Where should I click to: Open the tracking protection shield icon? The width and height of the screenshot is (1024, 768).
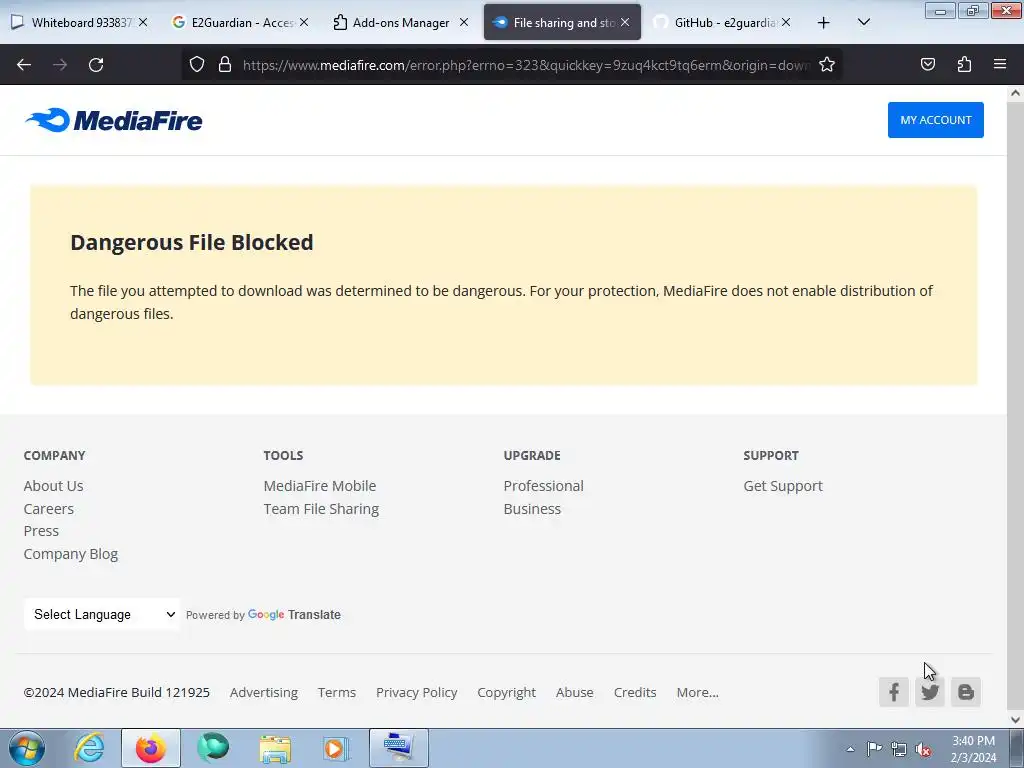(197, 64)
